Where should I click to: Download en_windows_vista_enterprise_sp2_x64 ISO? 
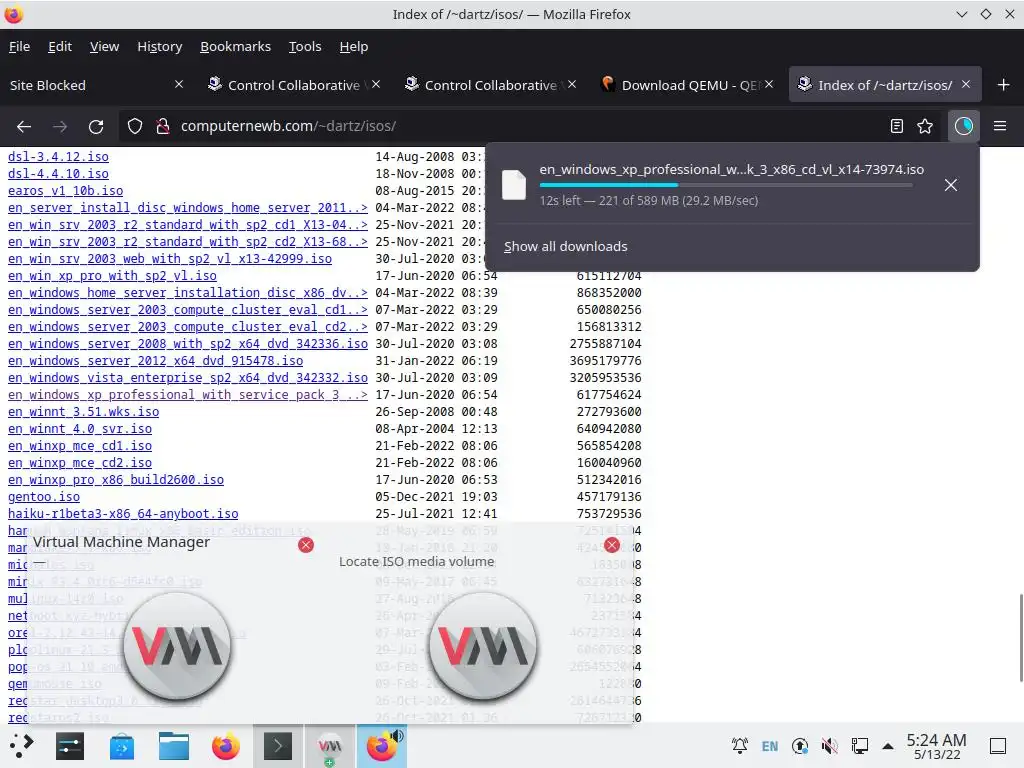coord(187,377)
